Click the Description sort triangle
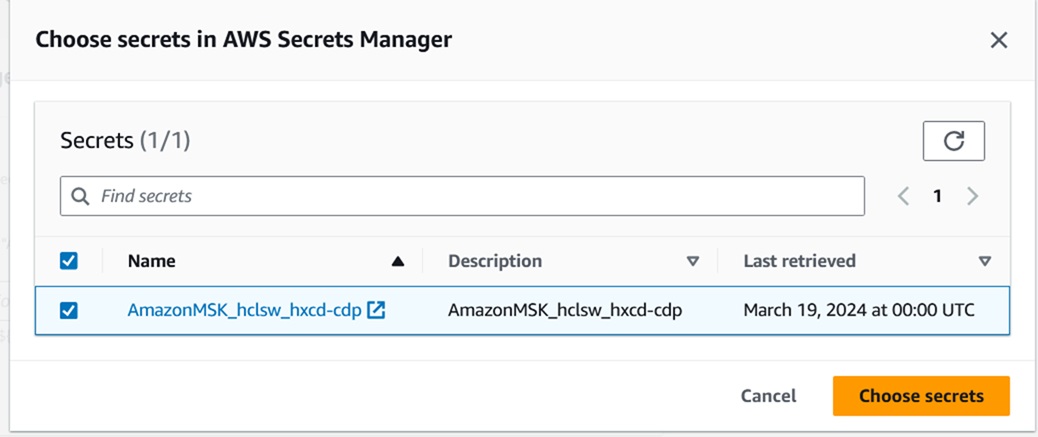The width and height of the screenshot is (1038, 437). pos(693,261)
